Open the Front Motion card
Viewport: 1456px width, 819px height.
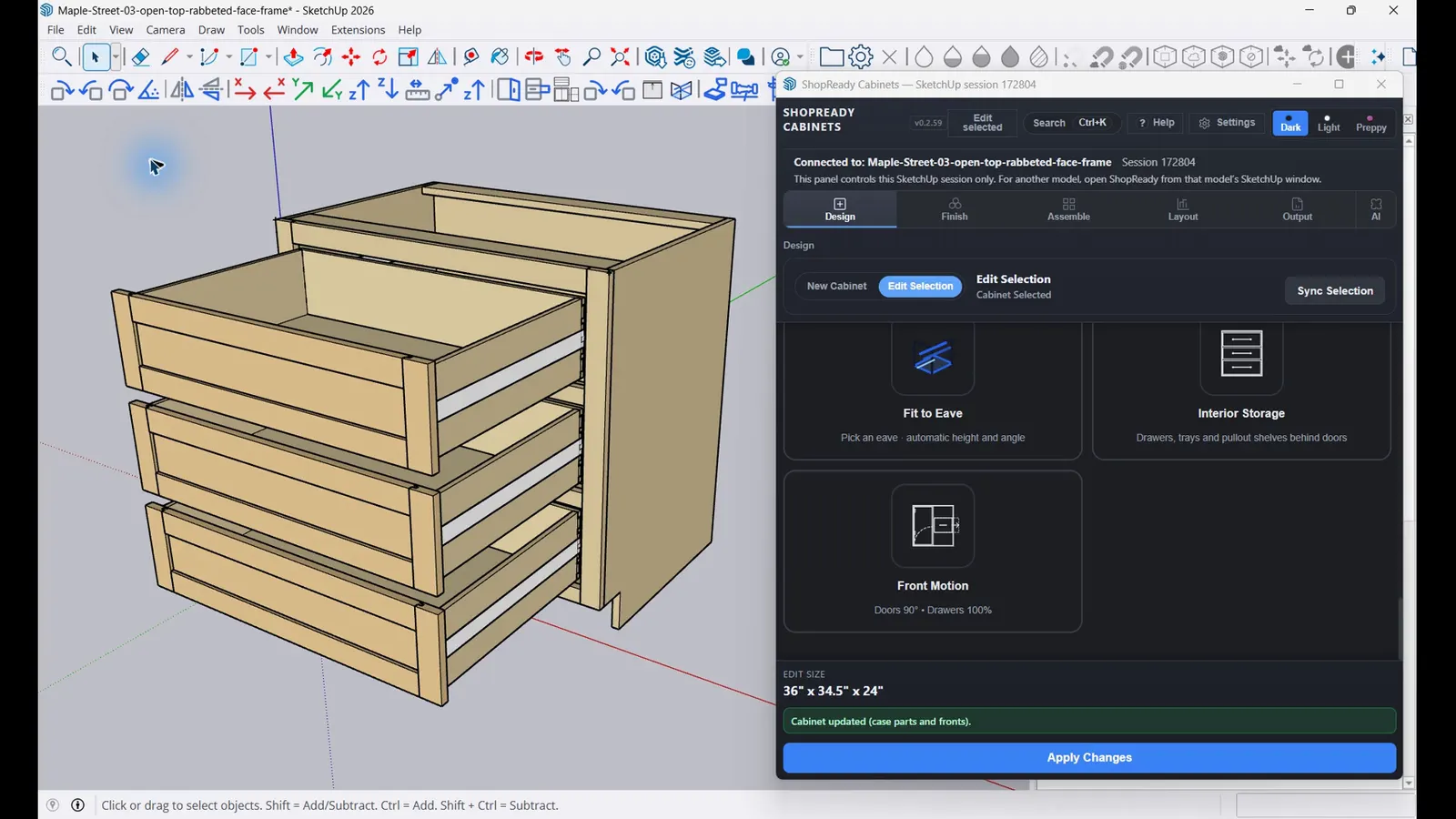[933, 551]
